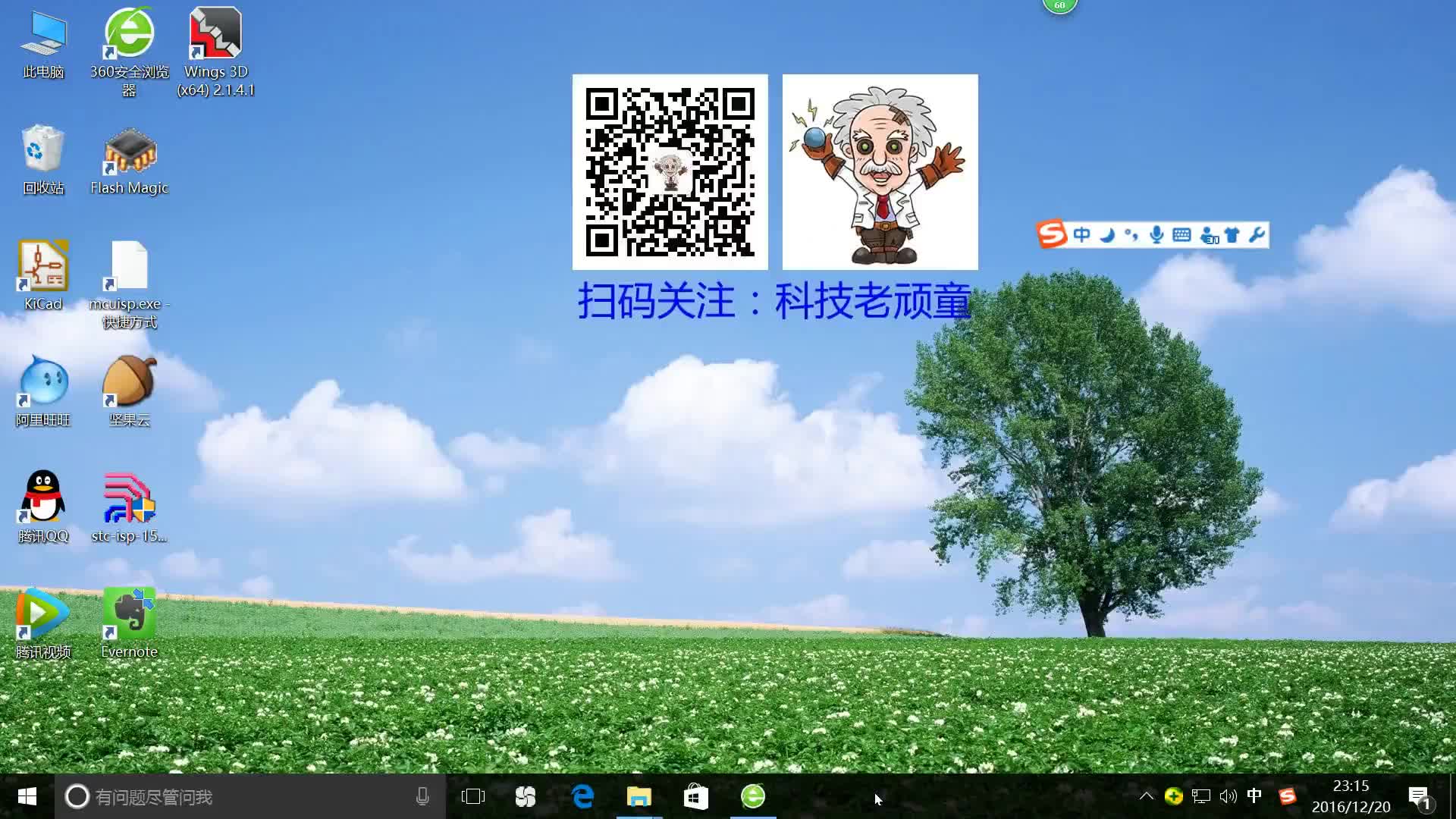Screen dimensions: 1456x819
Task: Select the Flash Magic shortcut
Action: click(x=129, y=162)
